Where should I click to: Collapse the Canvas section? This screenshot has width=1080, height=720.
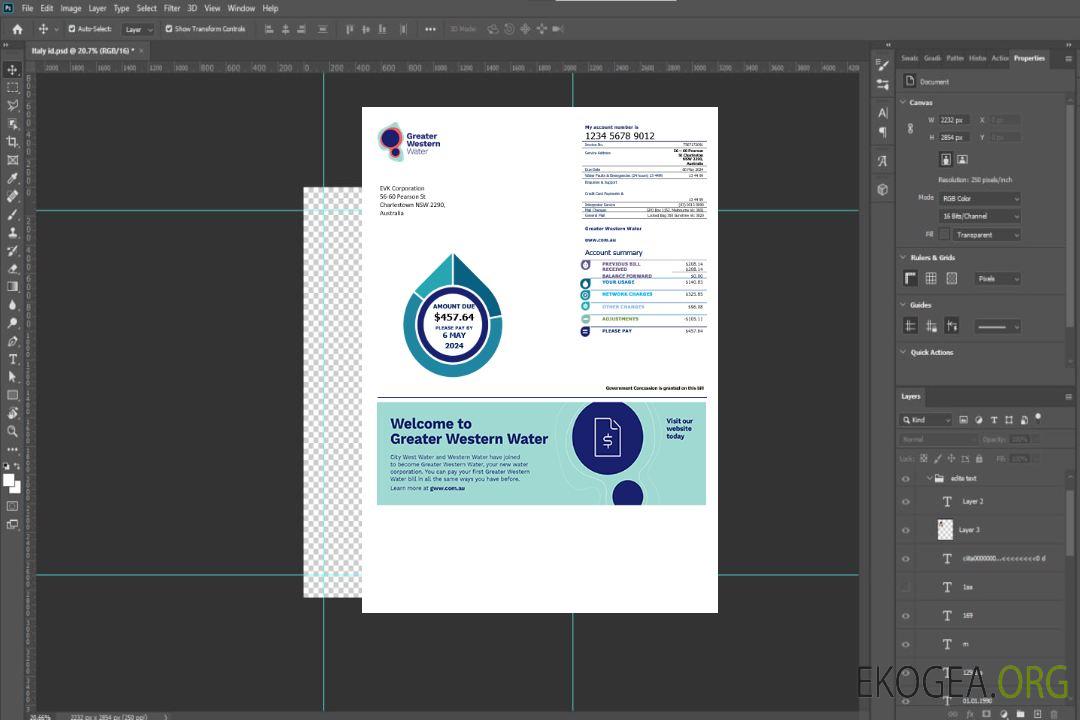(903, 102)
